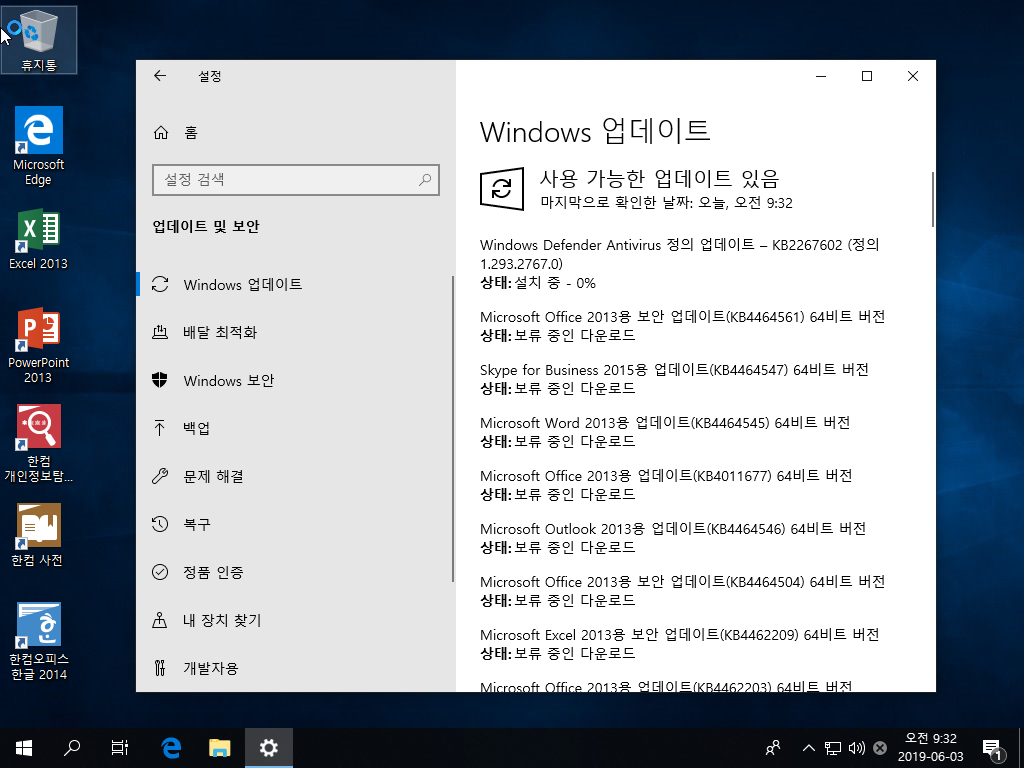Screen dimensions: 1024x768
Task: Select the Windows 업데이트 sync icon in sidebar
Action: (160, 284)
